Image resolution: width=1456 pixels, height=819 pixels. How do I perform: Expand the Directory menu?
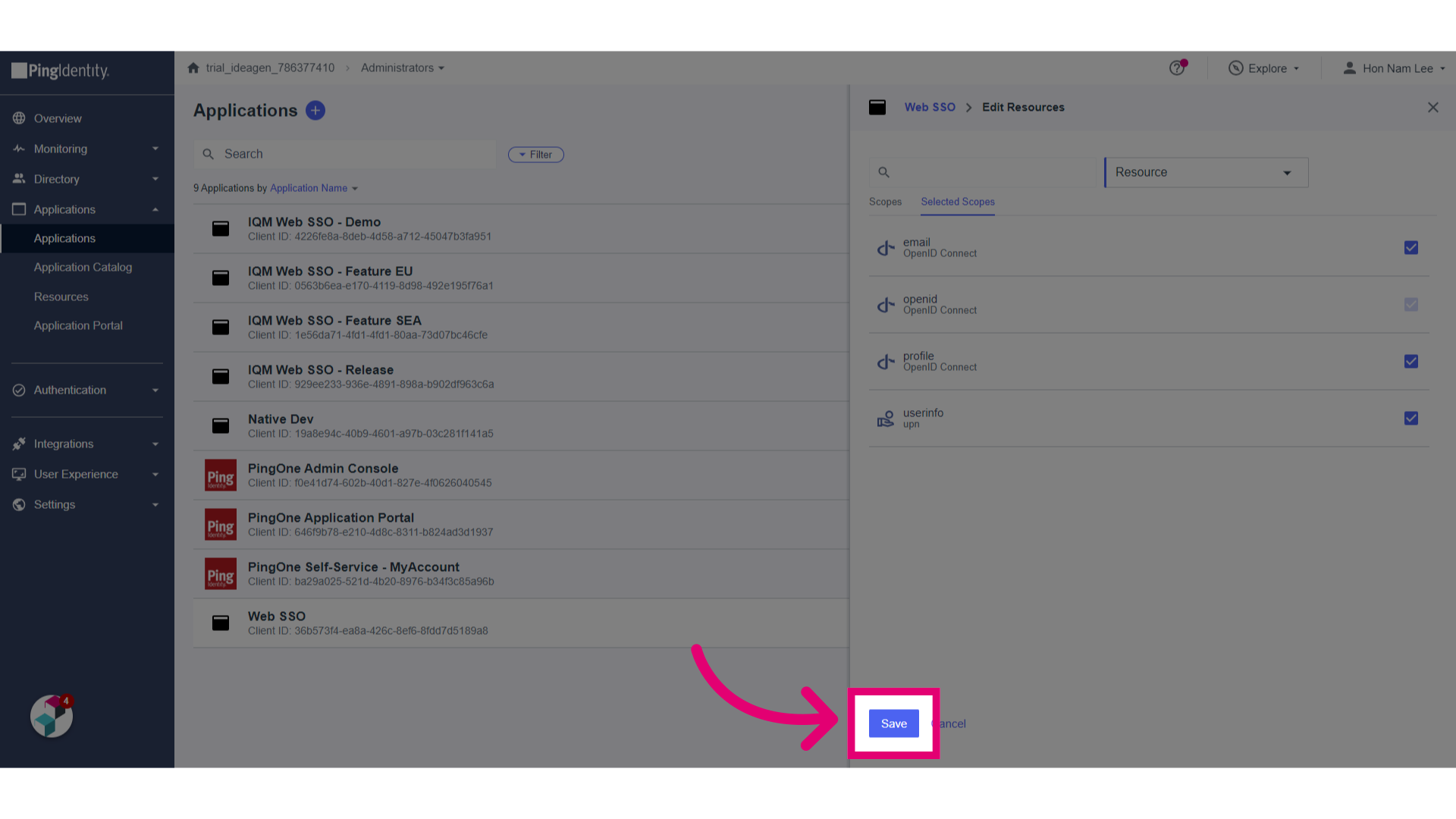(x=87, y=179)
